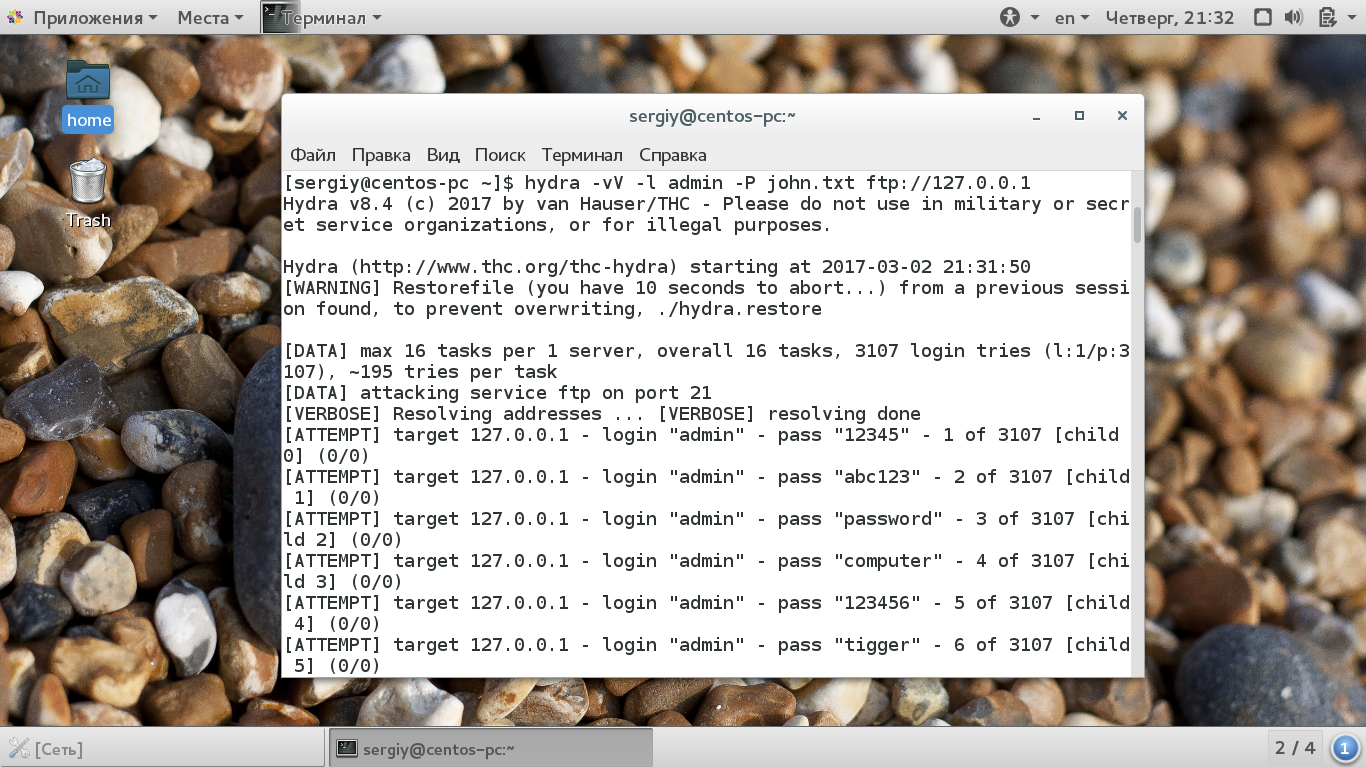The image size is (1366, 768).
Task: Open the Места places menu
Action: (210, 18)
